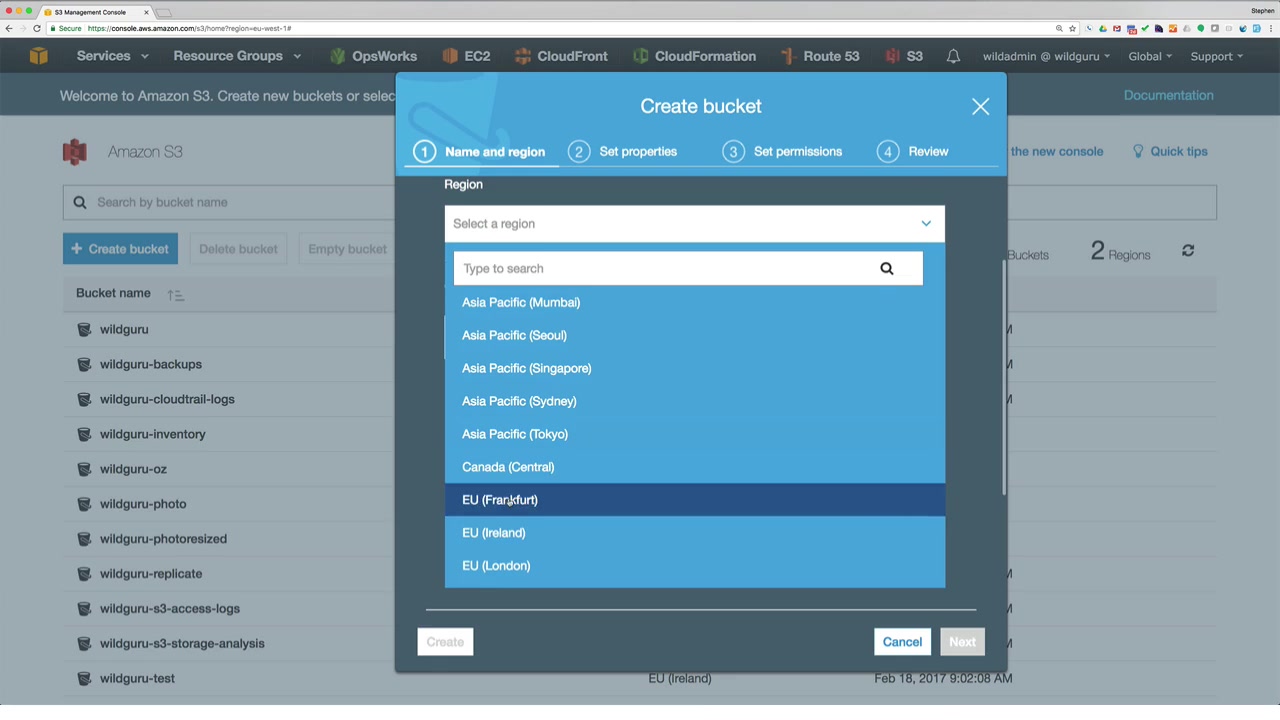Click the Feb 18, 2017 9:02:08 AM date
This screenshot has width=1280, height=720.
click(x=943, y=678)
